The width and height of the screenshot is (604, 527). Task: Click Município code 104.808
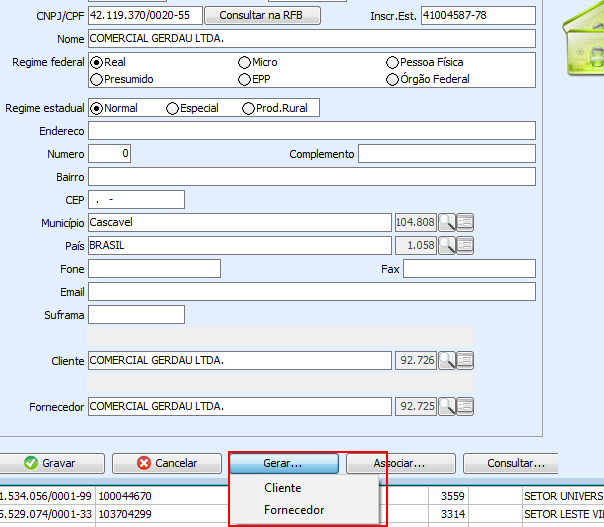point(416,223)
